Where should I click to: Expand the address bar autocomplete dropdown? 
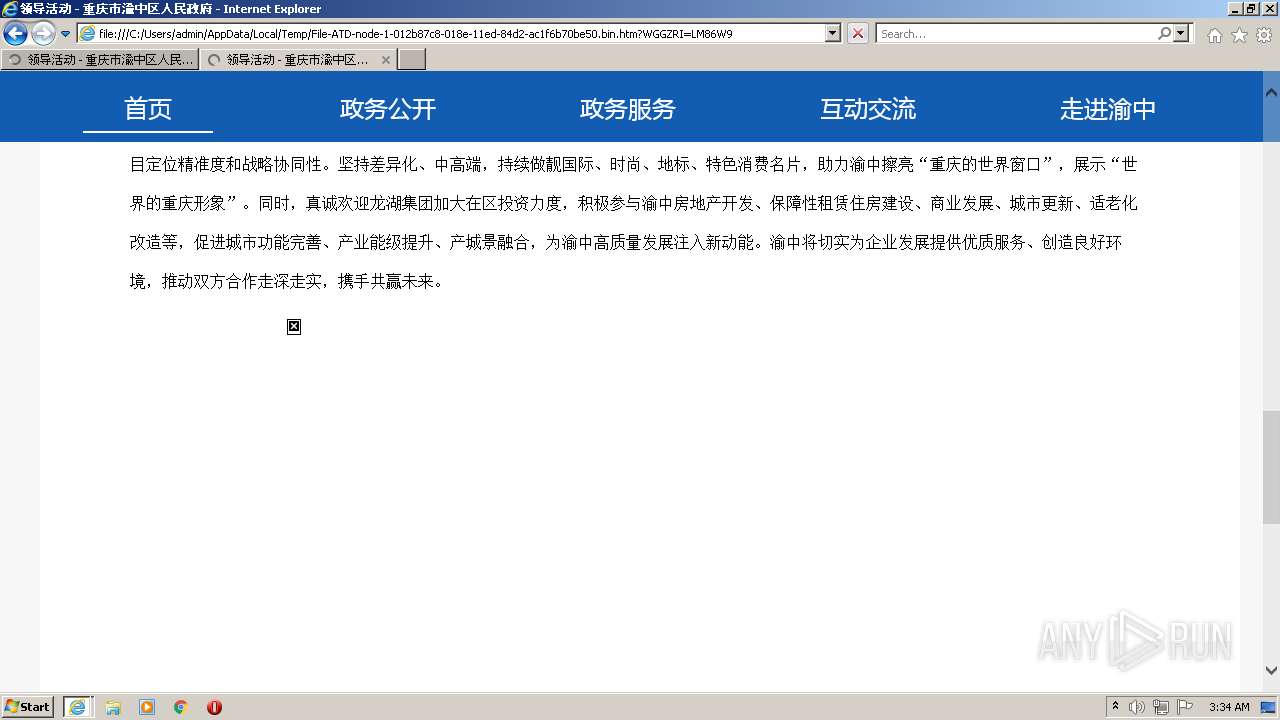click(x=833, y=33)
